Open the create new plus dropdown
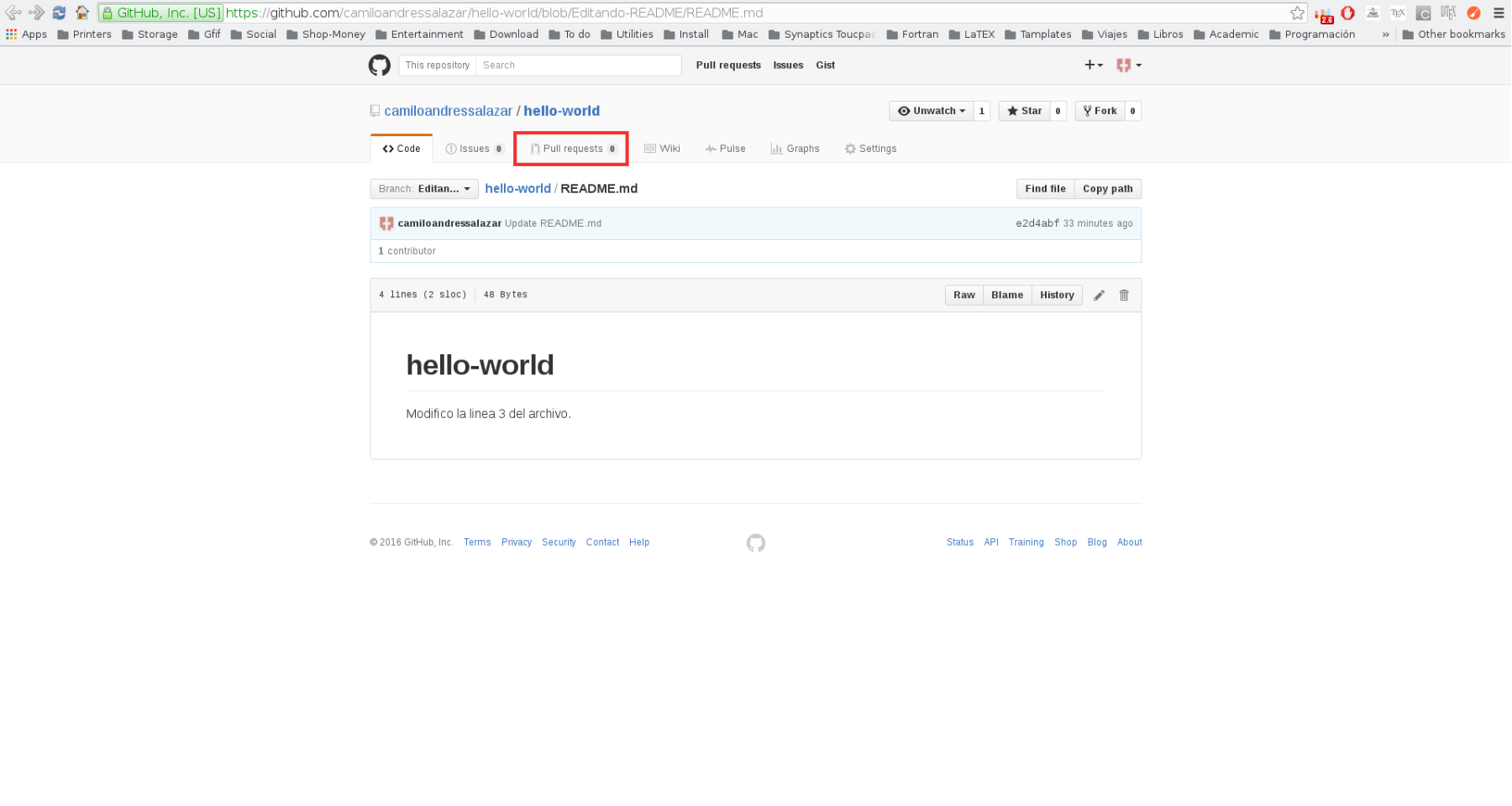Image resolution: width=1512 pixels, height=806 pixels. 1094,65
